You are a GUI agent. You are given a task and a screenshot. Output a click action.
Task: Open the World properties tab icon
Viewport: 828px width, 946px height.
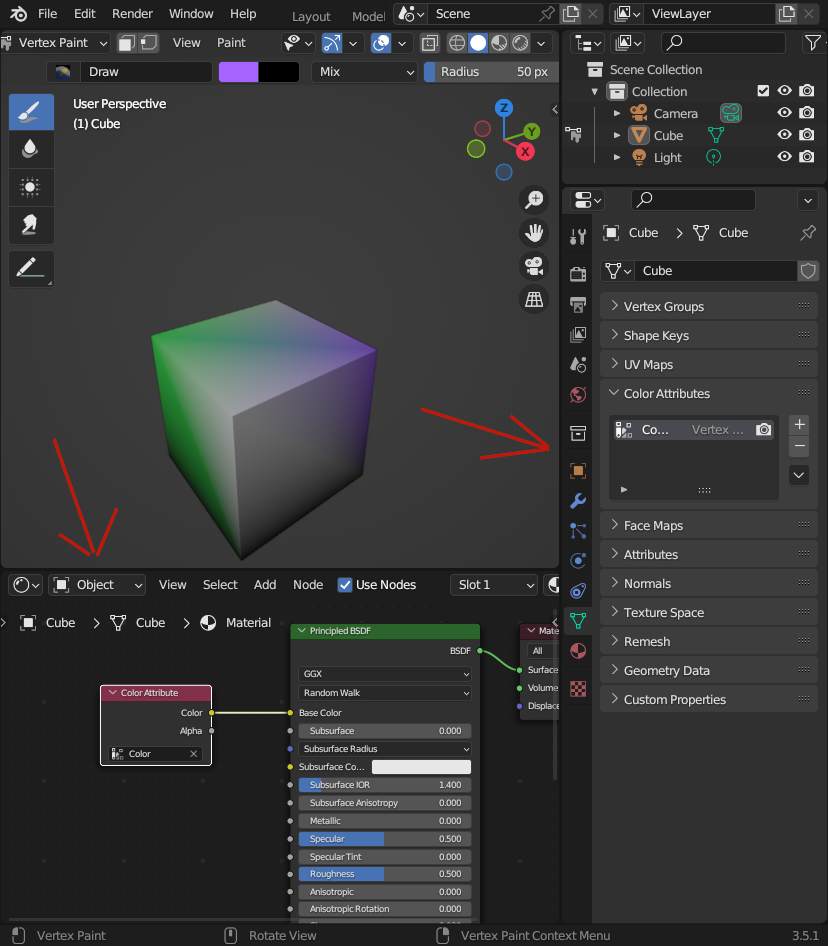pos(578,395)
